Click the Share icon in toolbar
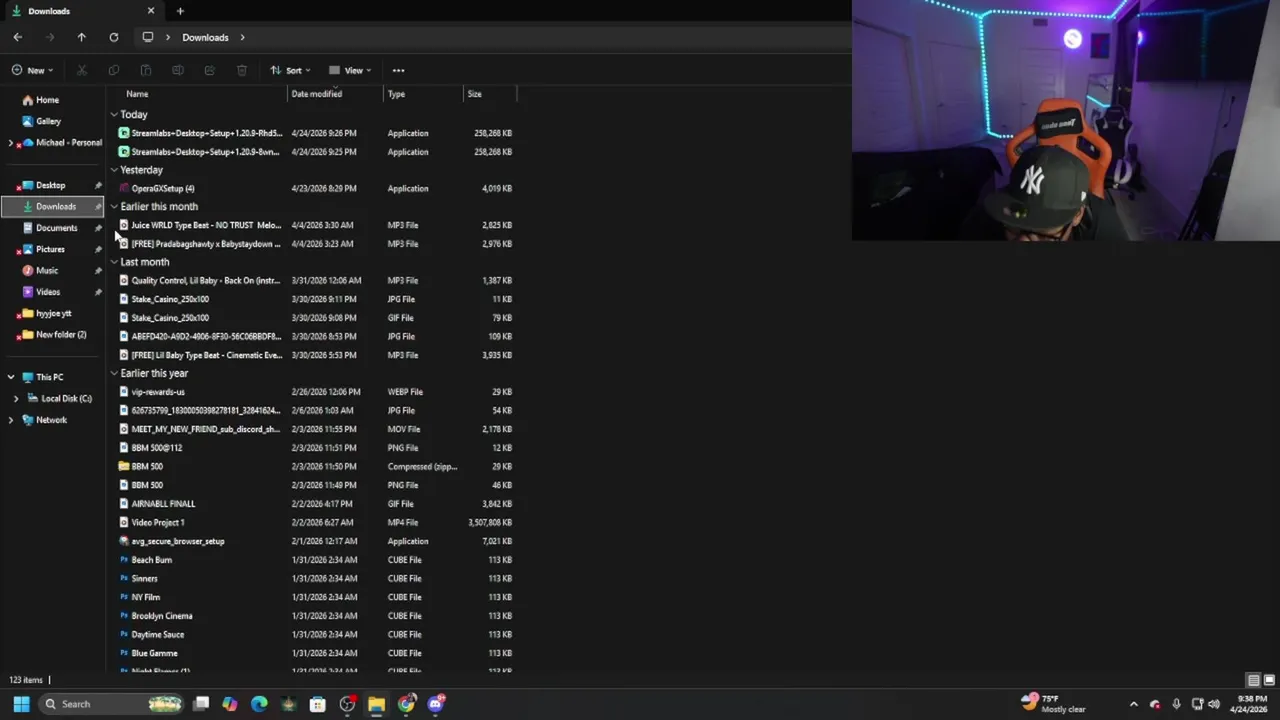Screen dimensions: 1280x720 (x=209, y=70)
